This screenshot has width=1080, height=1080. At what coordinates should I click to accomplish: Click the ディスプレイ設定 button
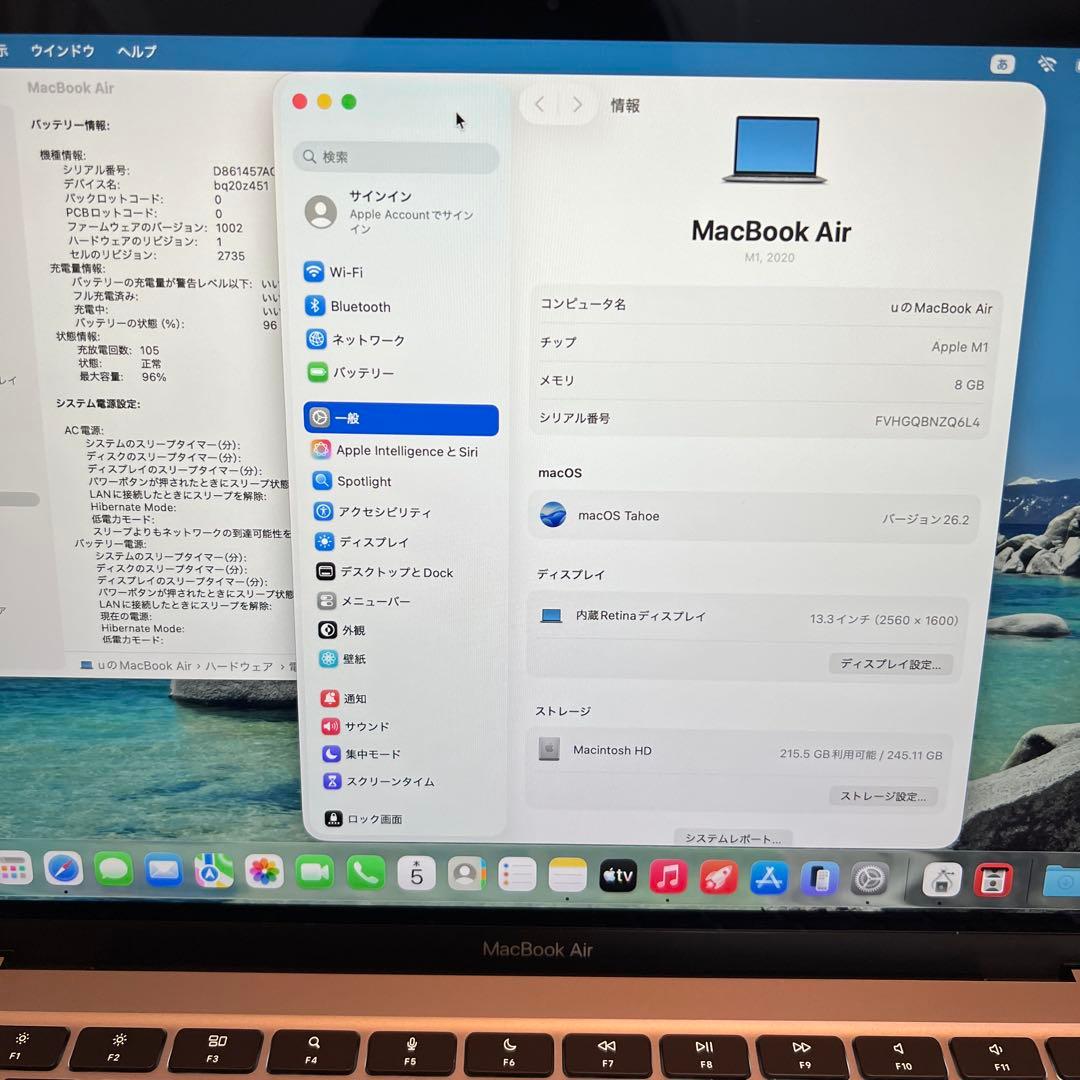[x=890, y=663]
